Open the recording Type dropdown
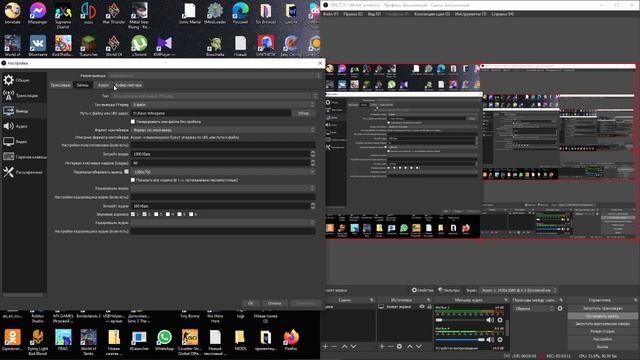This screenshot has height=360, width=640. point(214,96)
